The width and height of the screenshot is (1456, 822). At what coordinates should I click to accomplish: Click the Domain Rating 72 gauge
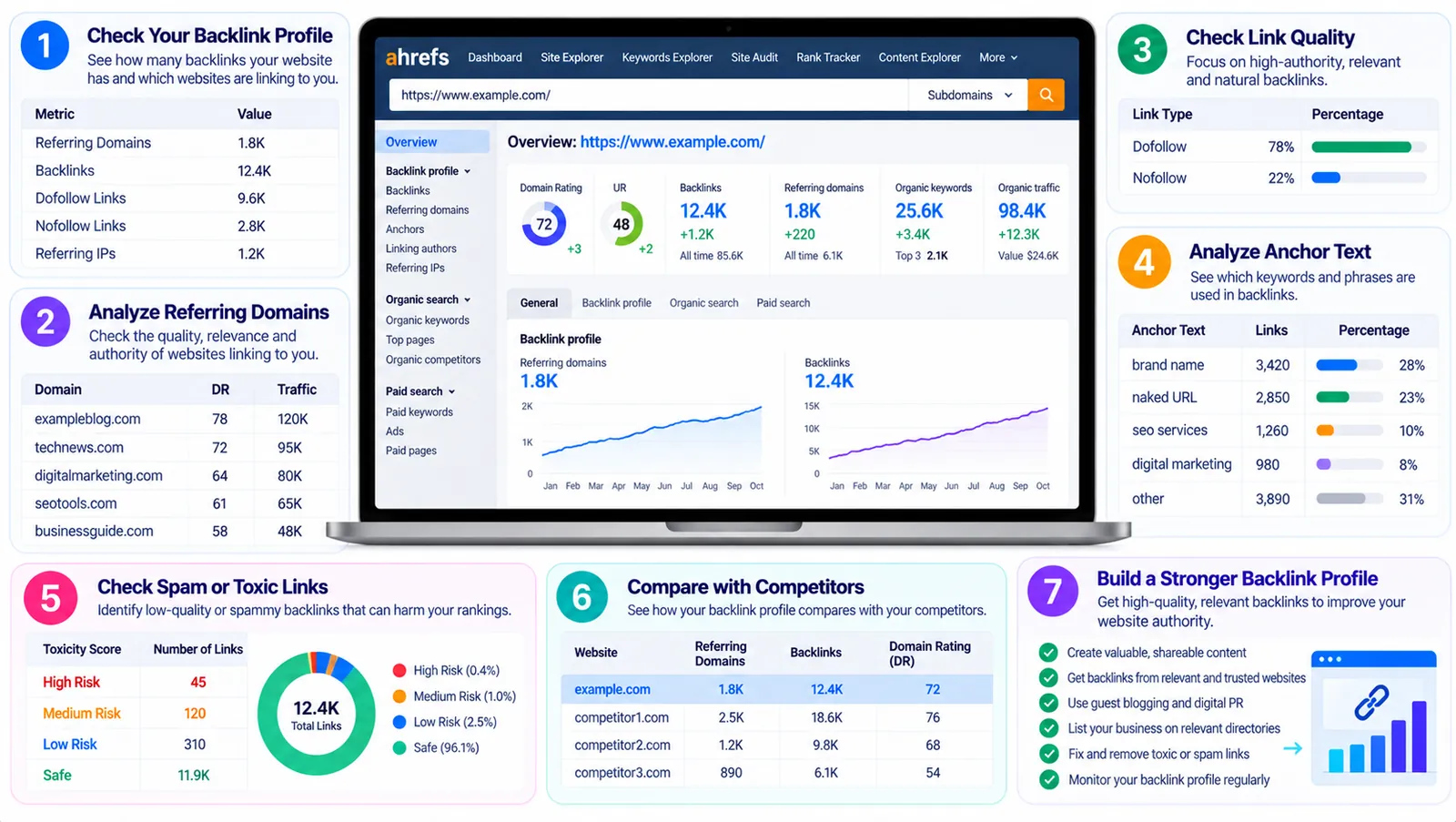pos(544,224)
